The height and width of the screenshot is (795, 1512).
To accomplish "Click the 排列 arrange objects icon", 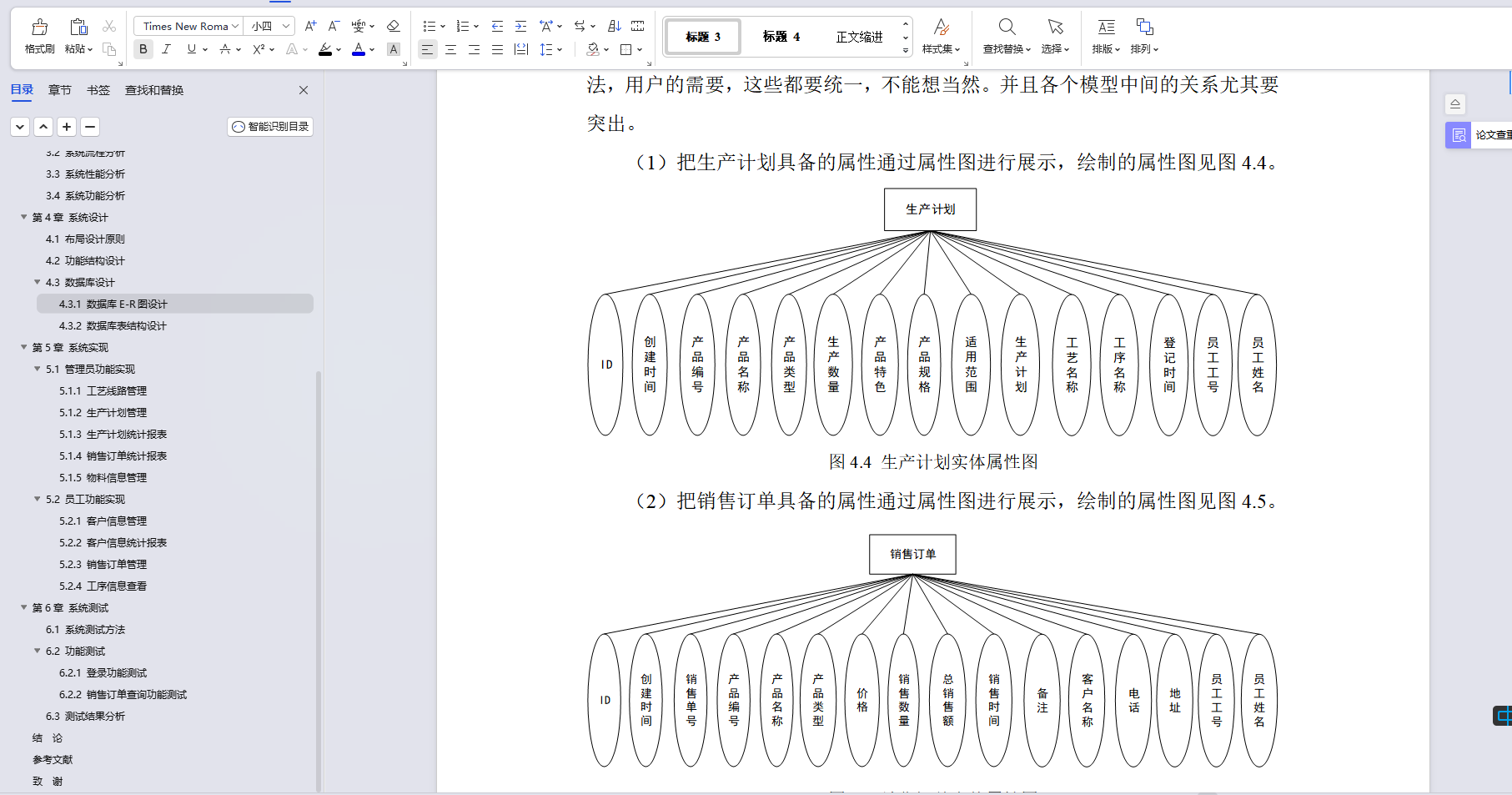I will point(1143,35).
